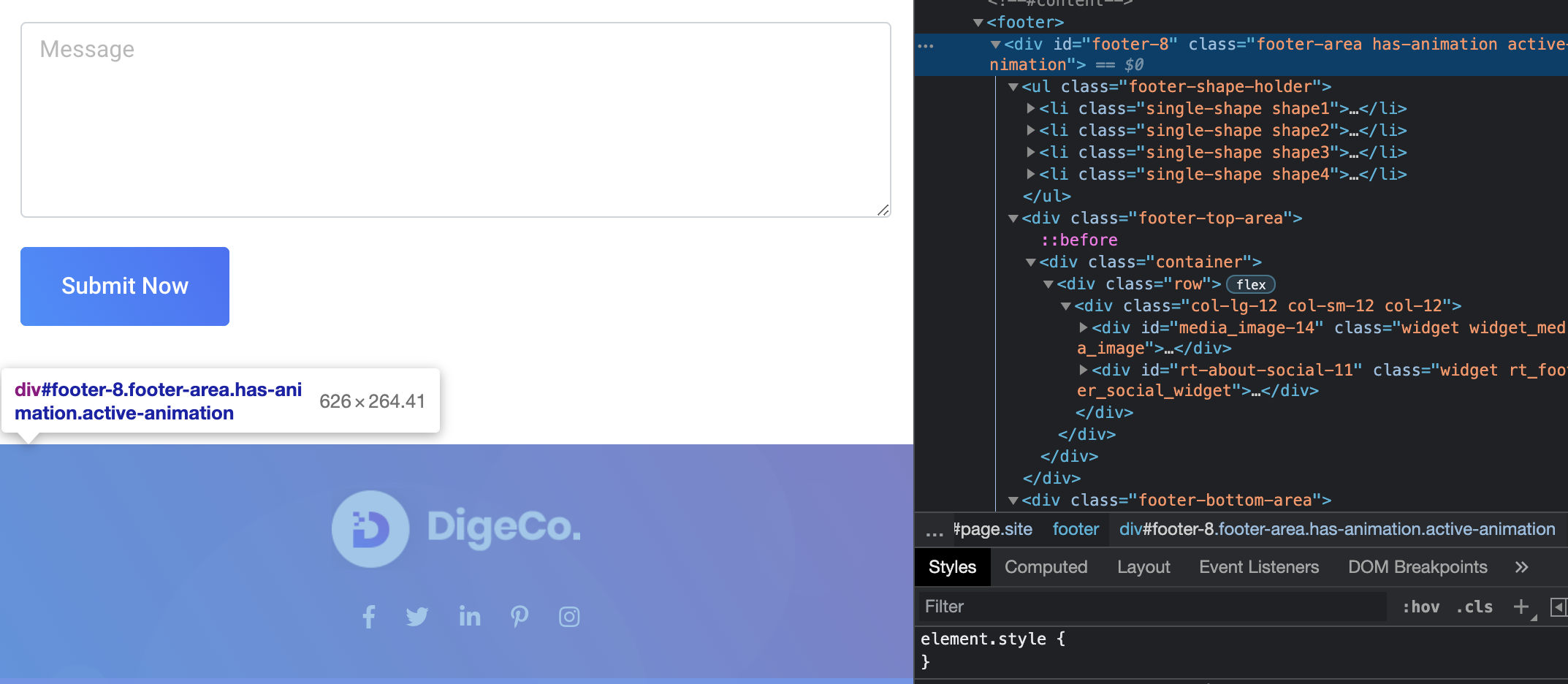Switch to the Styles tab

point(952,567)
